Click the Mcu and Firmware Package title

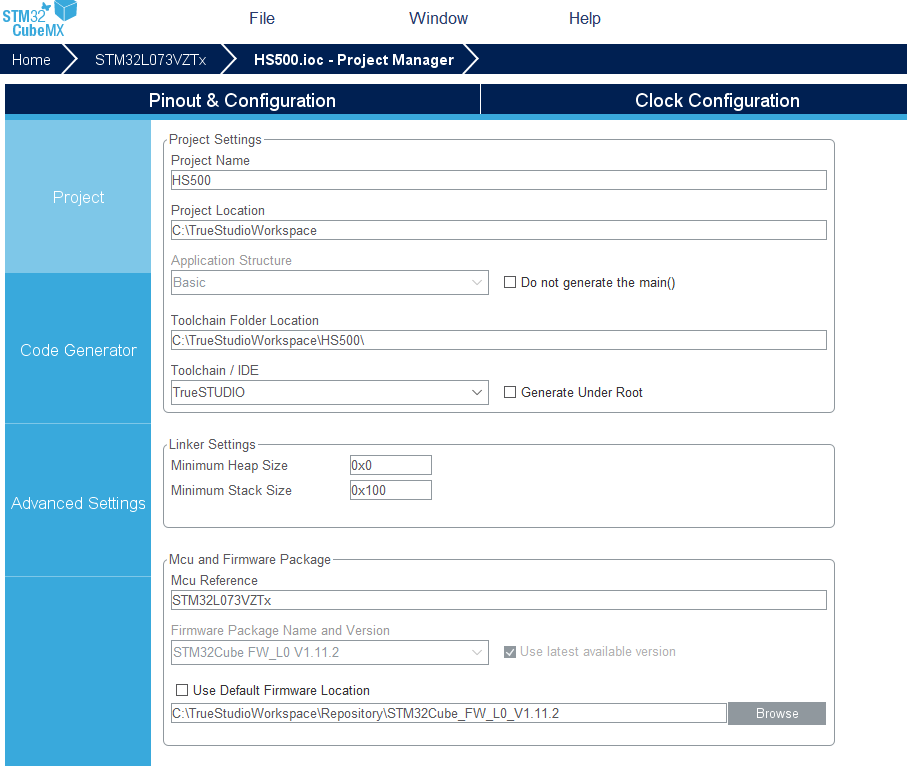click(x=249, y=559)
